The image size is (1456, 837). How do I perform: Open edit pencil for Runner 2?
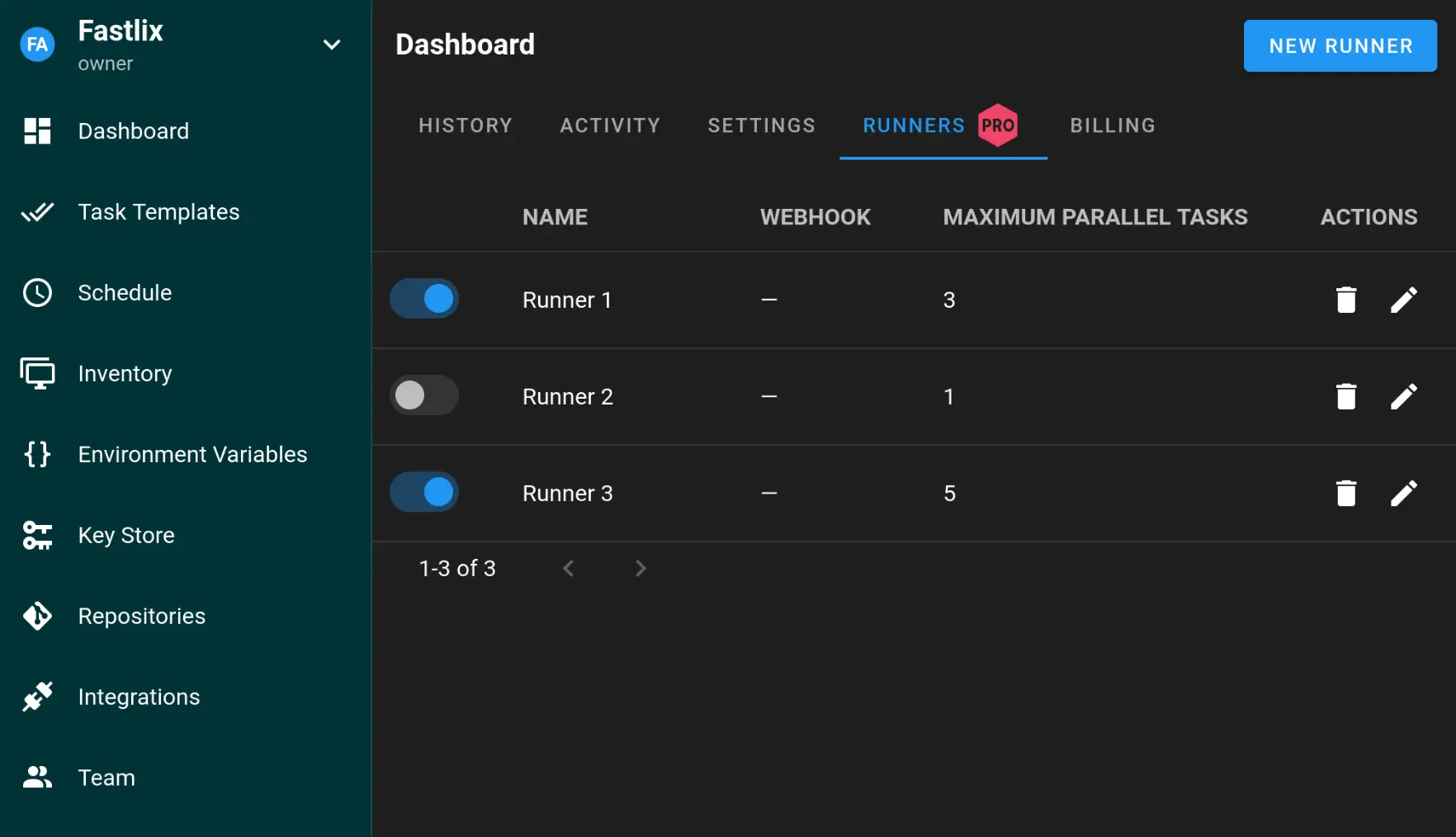pyautogui.click(x=1403, y=396)
